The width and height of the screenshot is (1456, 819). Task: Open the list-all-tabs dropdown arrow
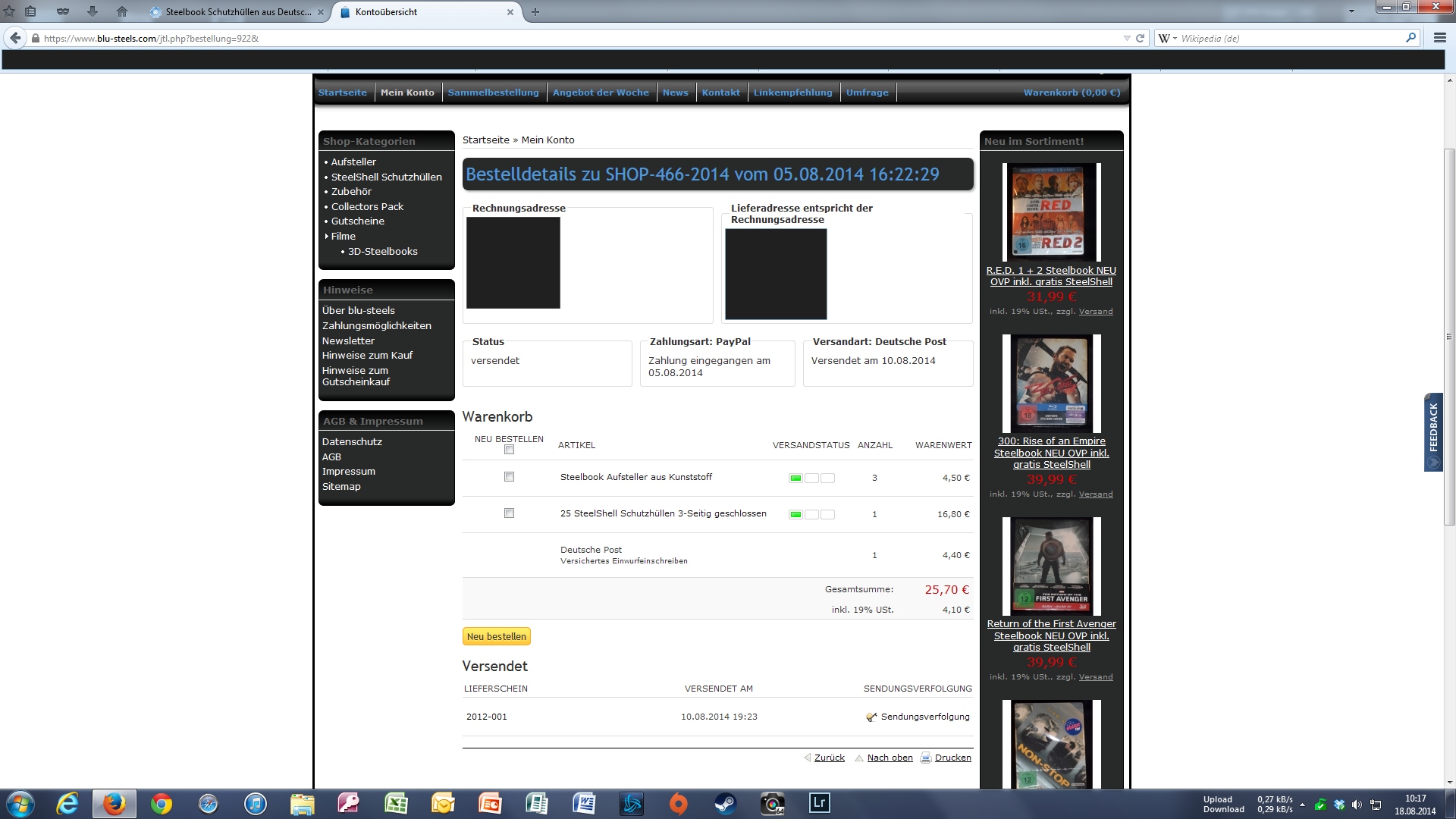pyautogui.click(x=1351, y=11)
